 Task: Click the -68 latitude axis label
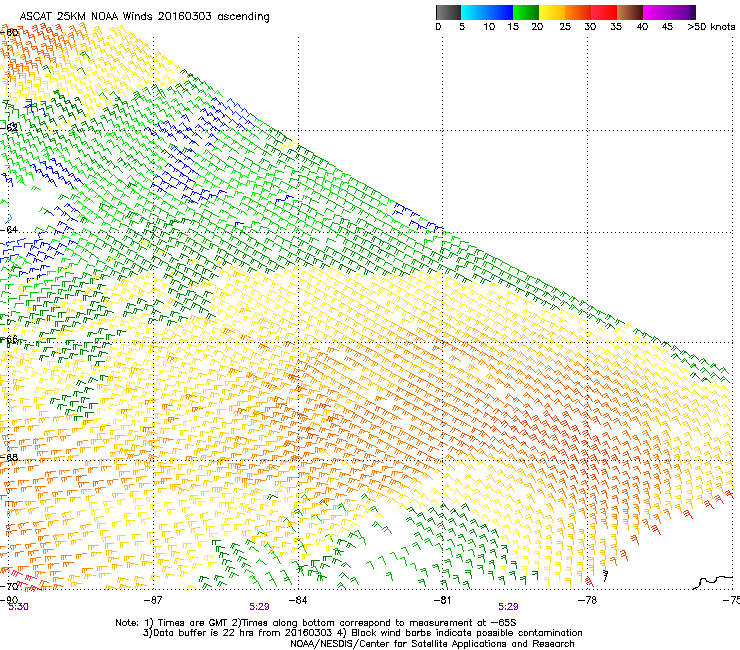click(10, 457)
